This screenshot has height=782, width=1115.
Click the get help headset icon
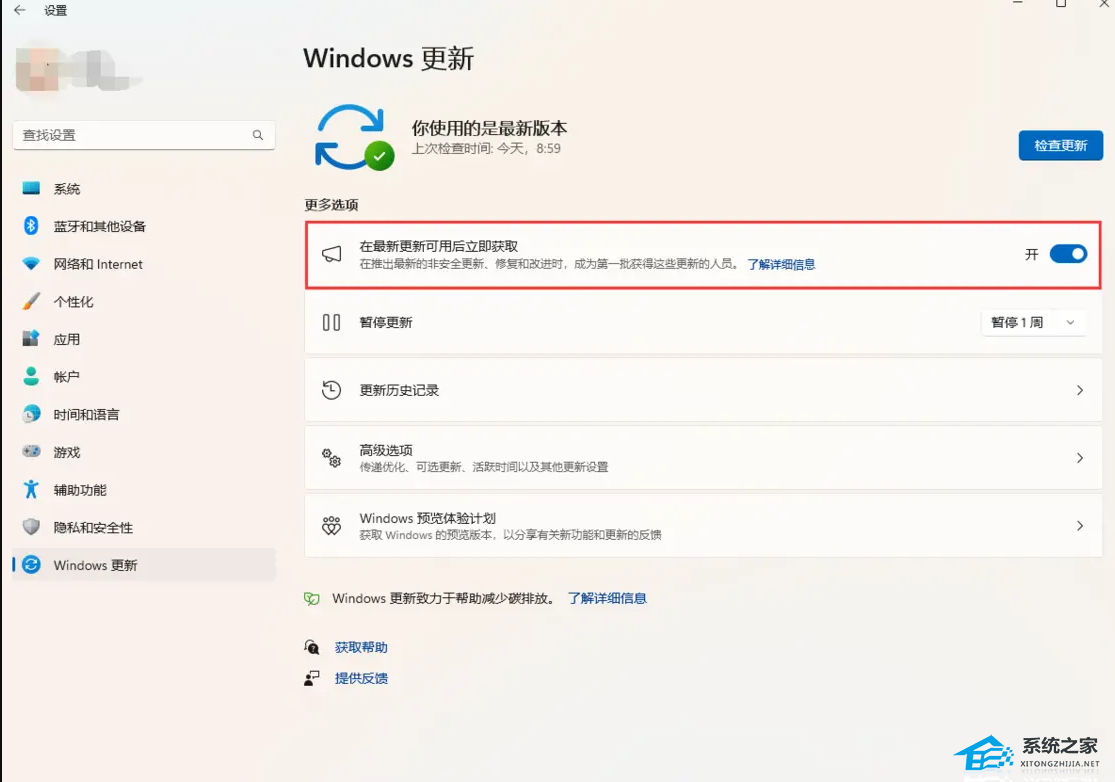click(x=311, y=647)
